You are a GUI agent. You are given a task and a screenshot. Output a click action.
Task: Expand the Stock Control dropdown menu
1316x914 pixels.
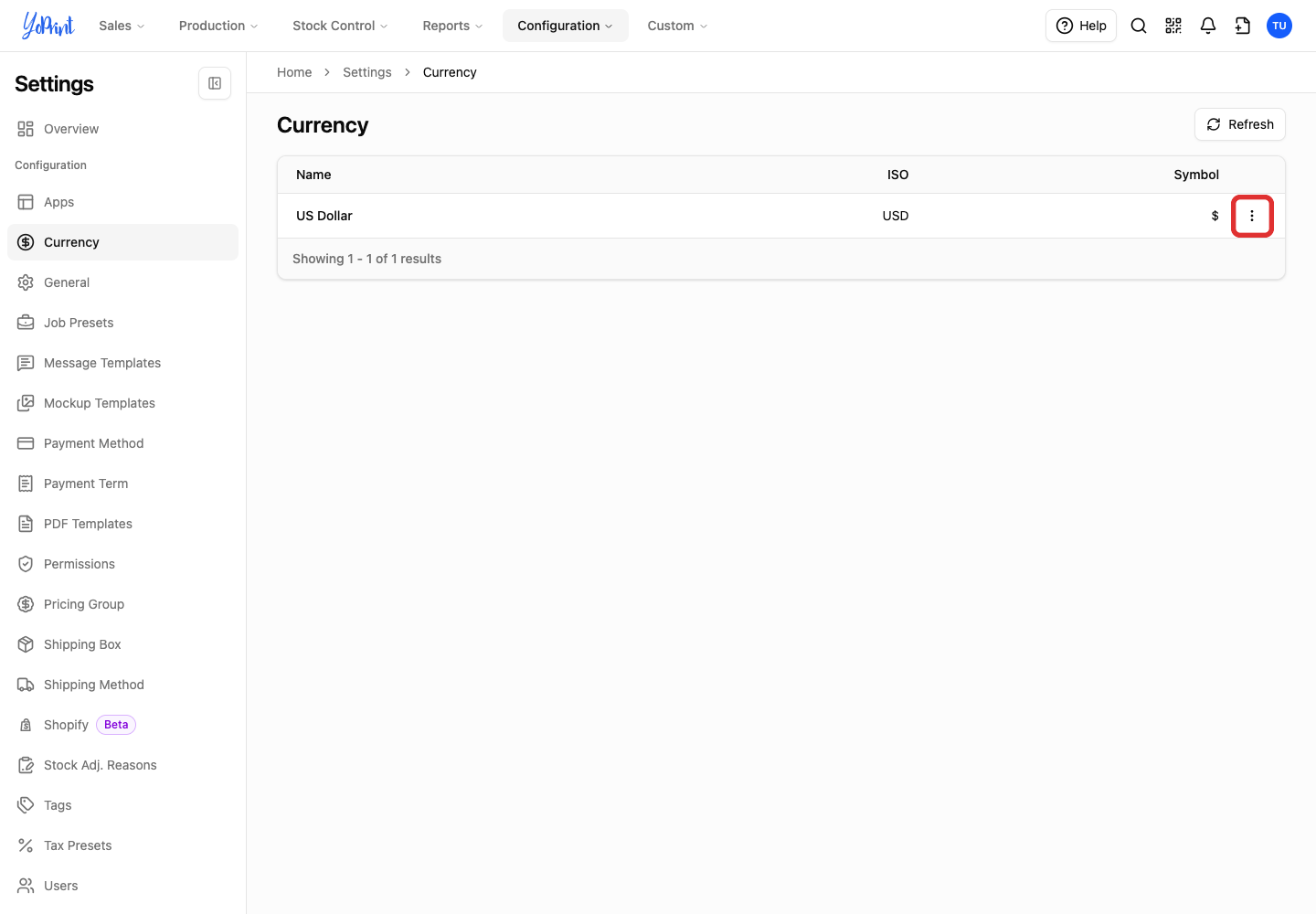pyautogui.click(x=340, y=26)
